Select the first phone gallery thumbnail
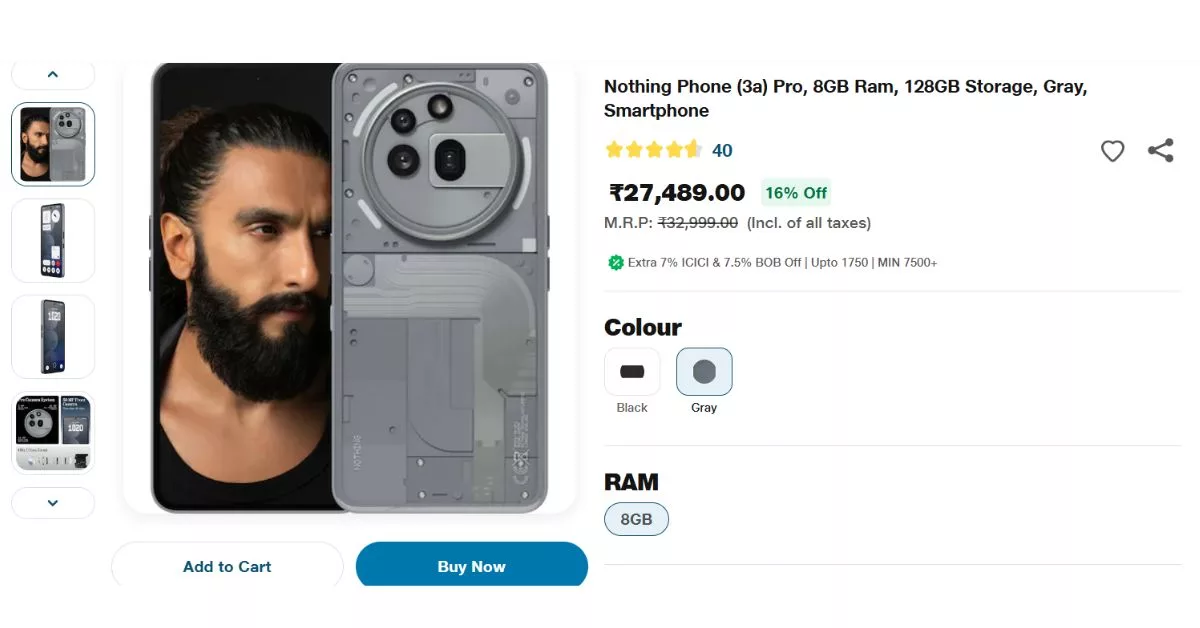This screenshot has height=628, width=1200. [x=53, y=144]
